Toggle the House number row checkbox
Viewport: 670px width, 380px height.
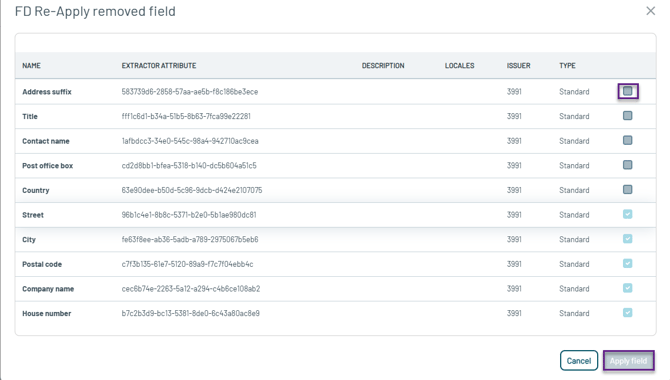tap(627, 313)
